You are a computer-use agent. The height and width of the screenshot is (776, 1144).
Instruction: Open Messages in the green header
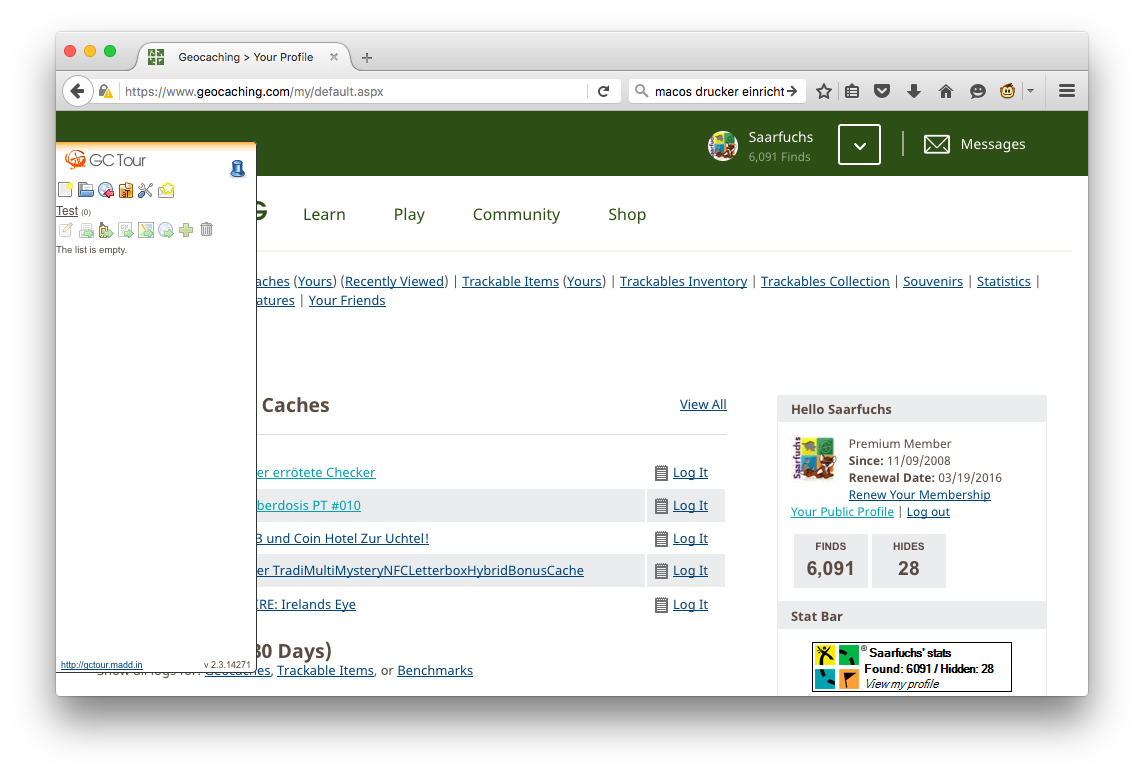[x=975, y=144]
